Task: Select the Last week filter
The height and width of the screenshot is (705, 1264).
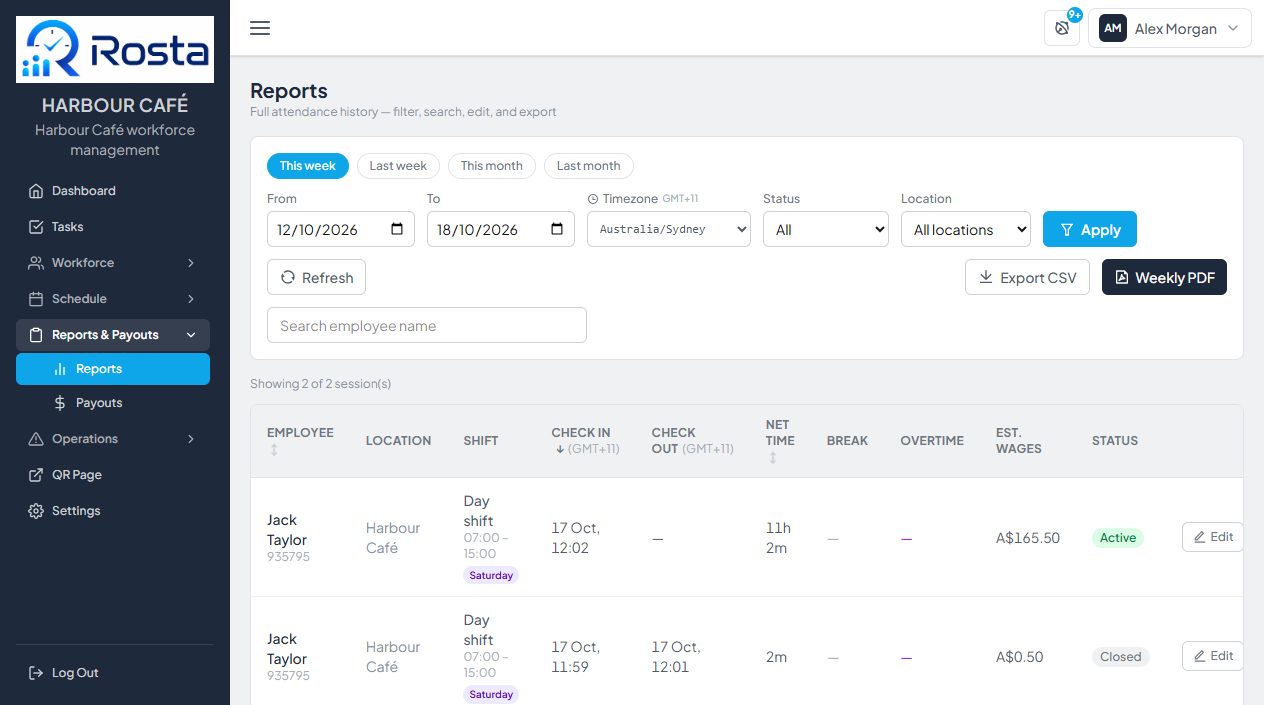Action: 398,166
